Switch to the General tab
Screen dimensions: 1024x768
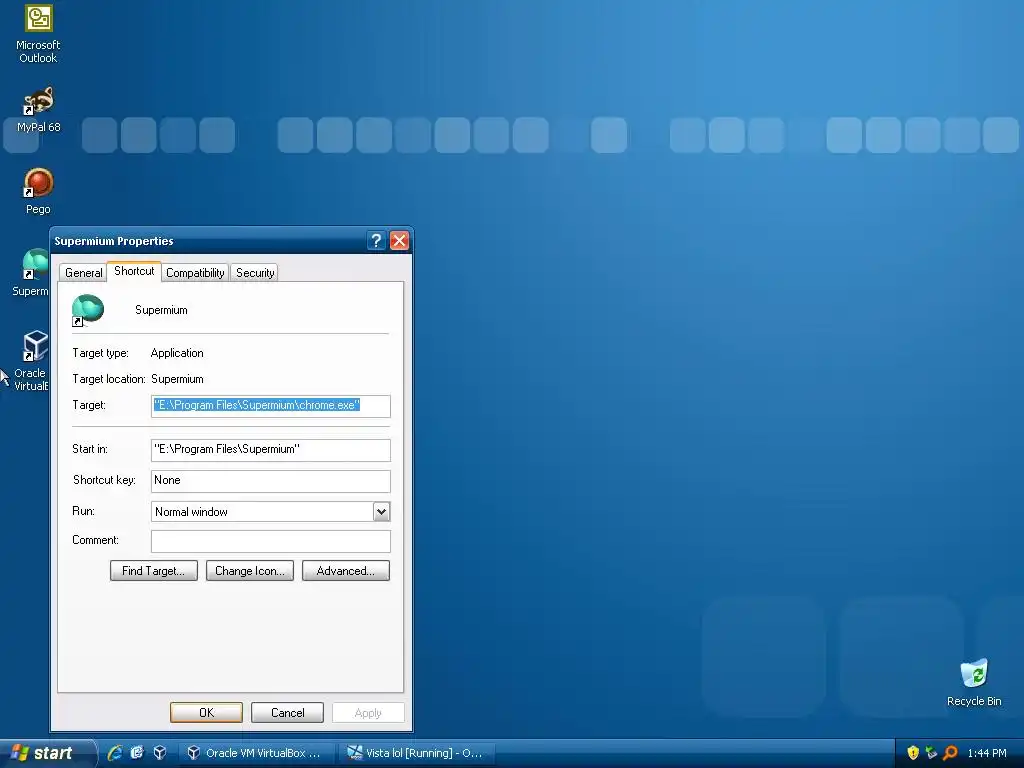(84, 273)
